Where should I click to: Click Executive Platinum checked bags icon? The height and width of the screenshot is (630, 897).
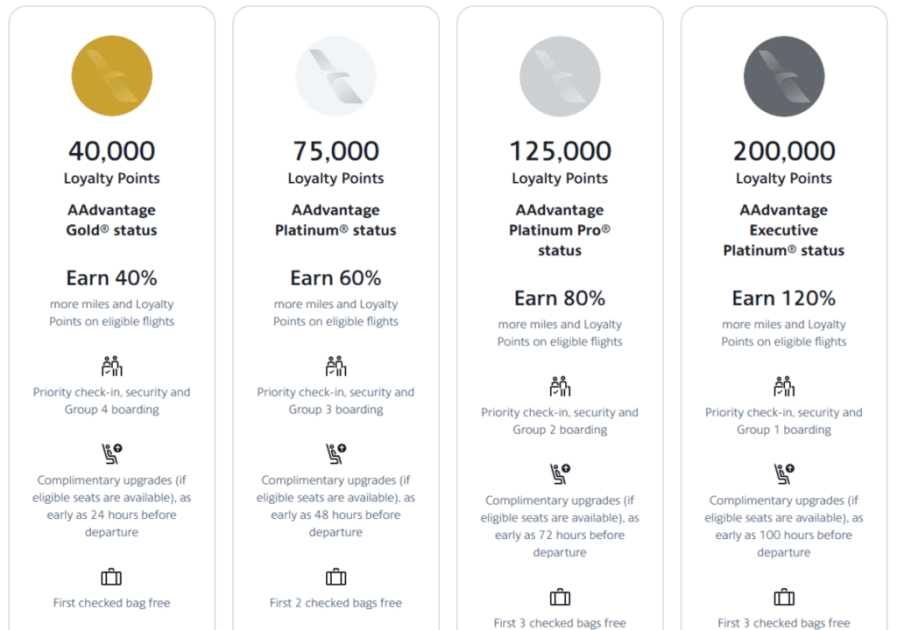coord(784,597)
